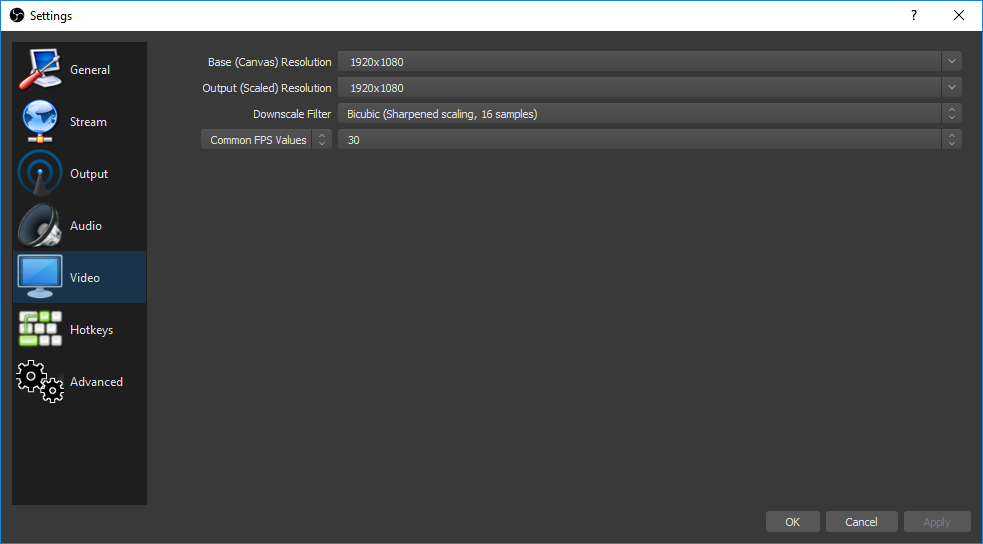Open the FPS value 30 dropdown arrows
This screenshot has width=983, height=544.
(951, 140)
